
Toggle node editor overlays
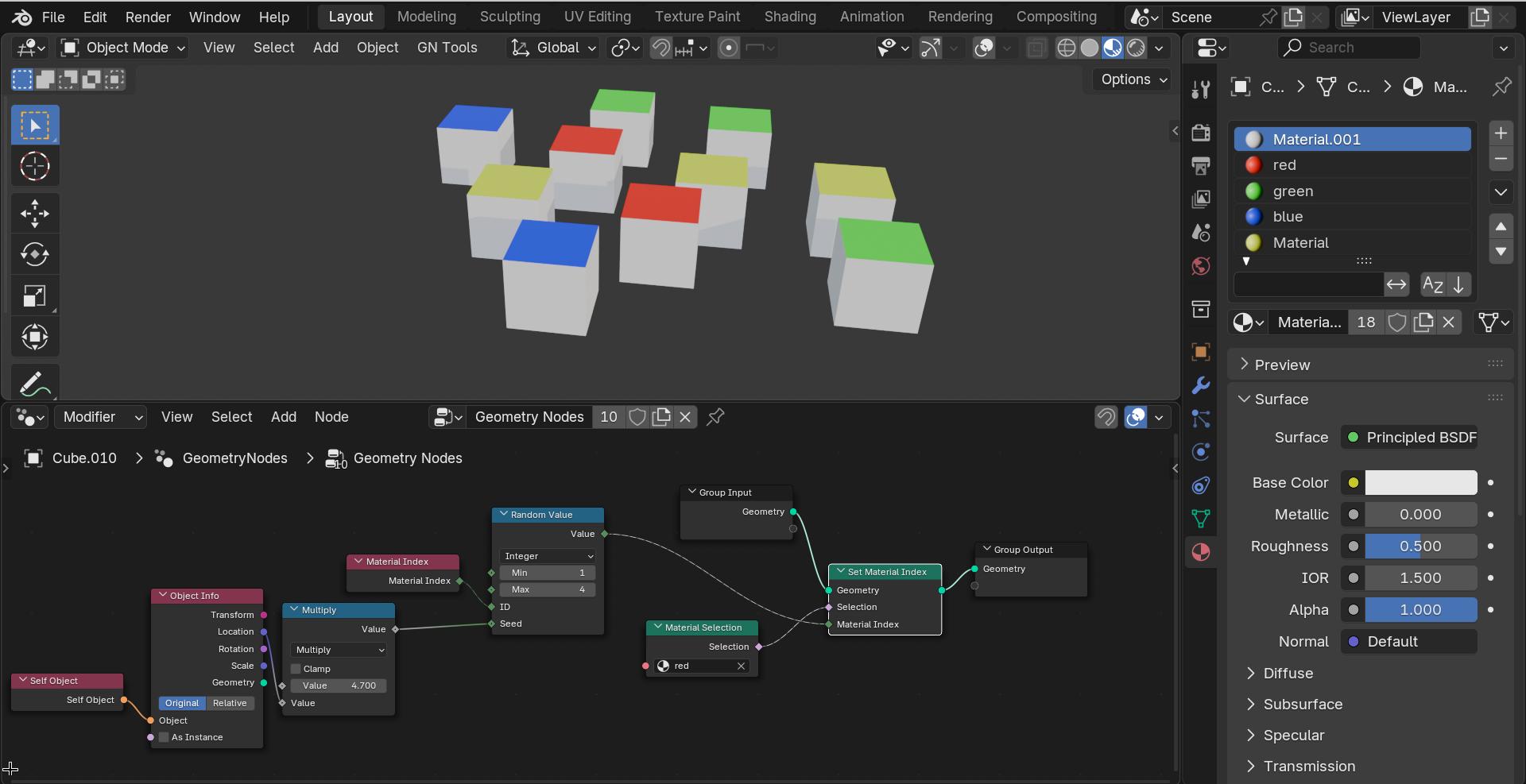pyautogui.click(x=1136, y=417)
